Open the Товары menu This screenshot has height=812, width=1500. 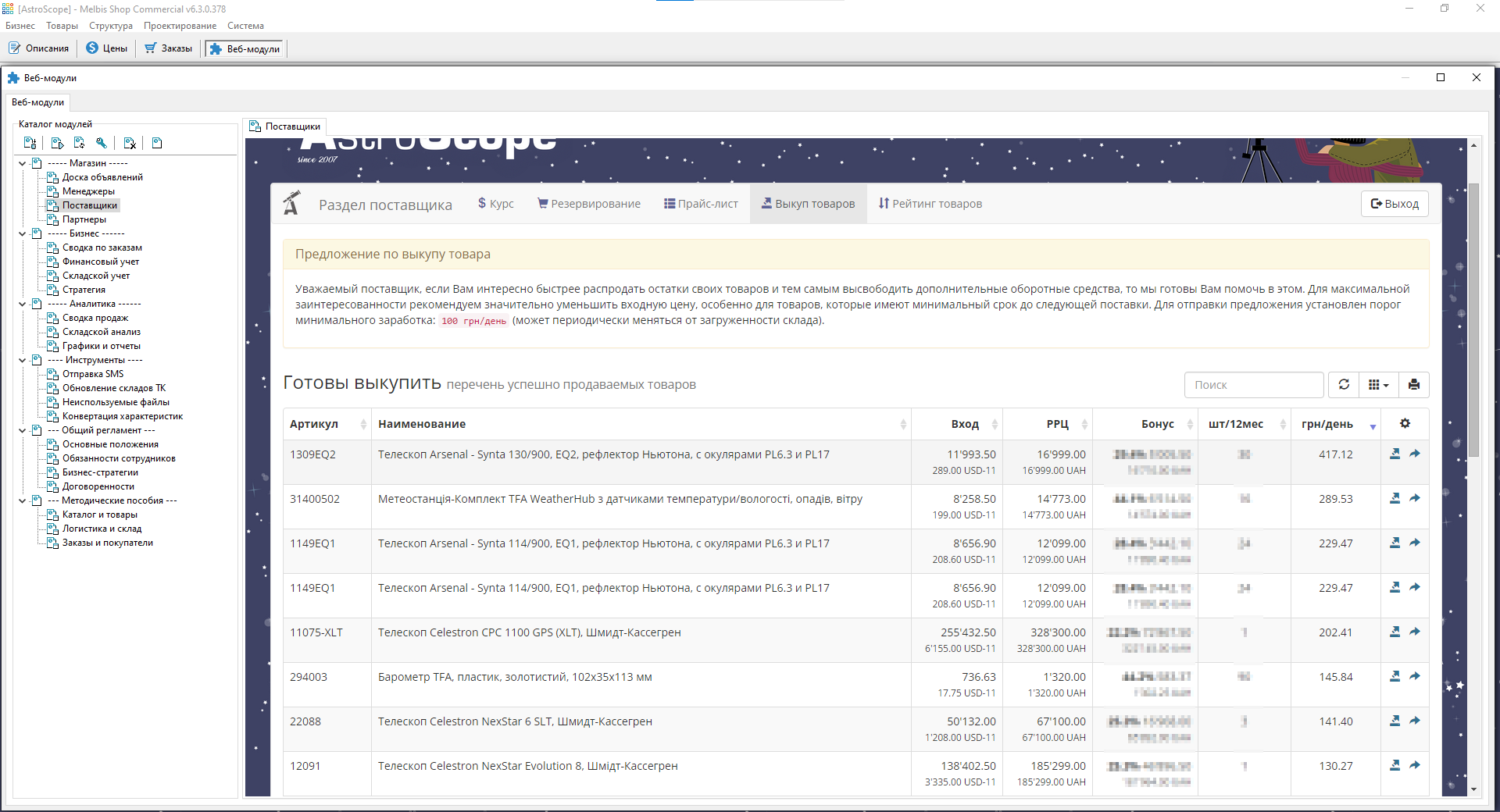(x=62, y=26)
